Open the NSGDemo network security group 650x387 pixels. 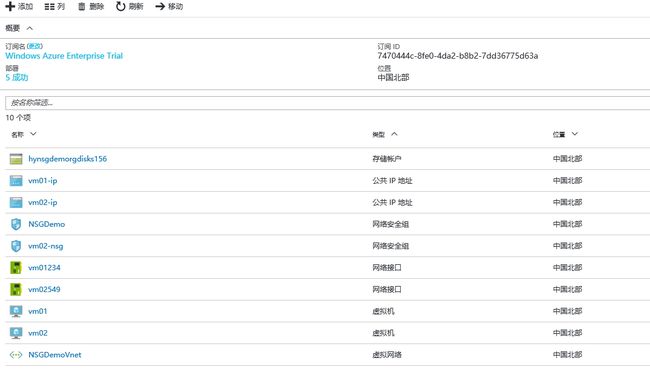pyautogui.click(x=46, y=224)
